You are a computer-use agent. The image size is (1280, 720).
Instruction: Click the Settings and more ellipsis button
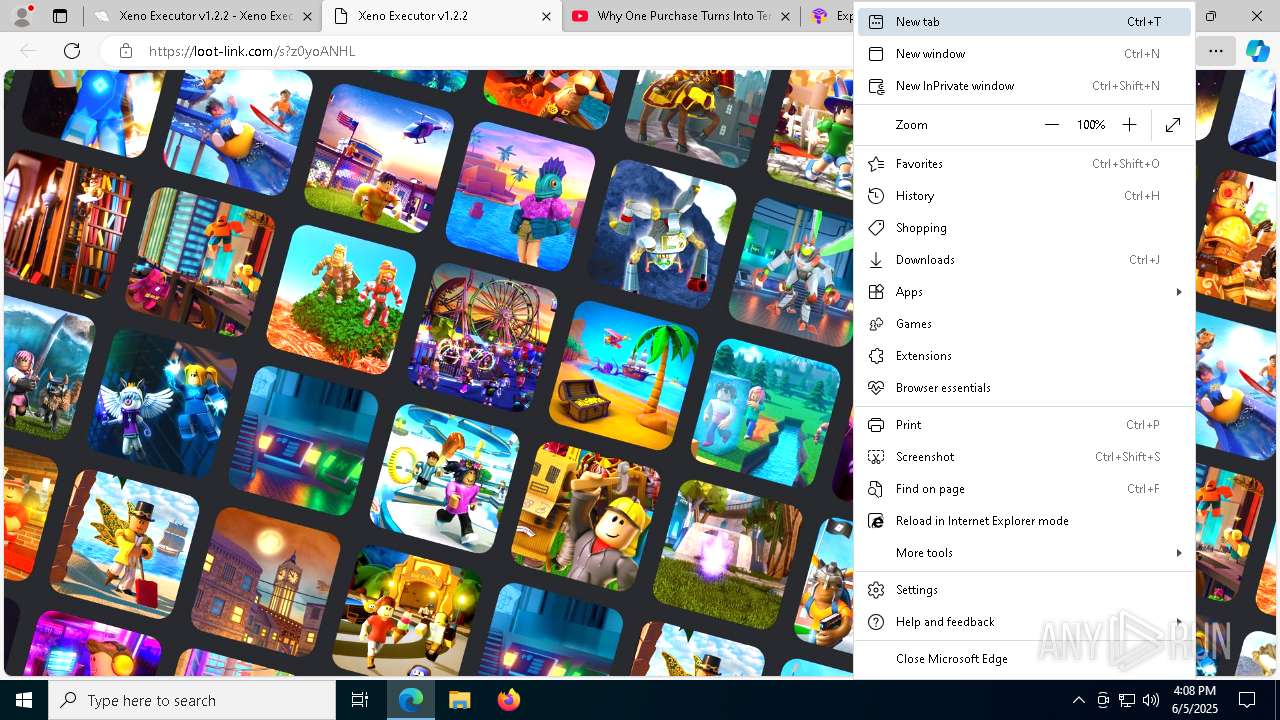tap(1215, 51)
